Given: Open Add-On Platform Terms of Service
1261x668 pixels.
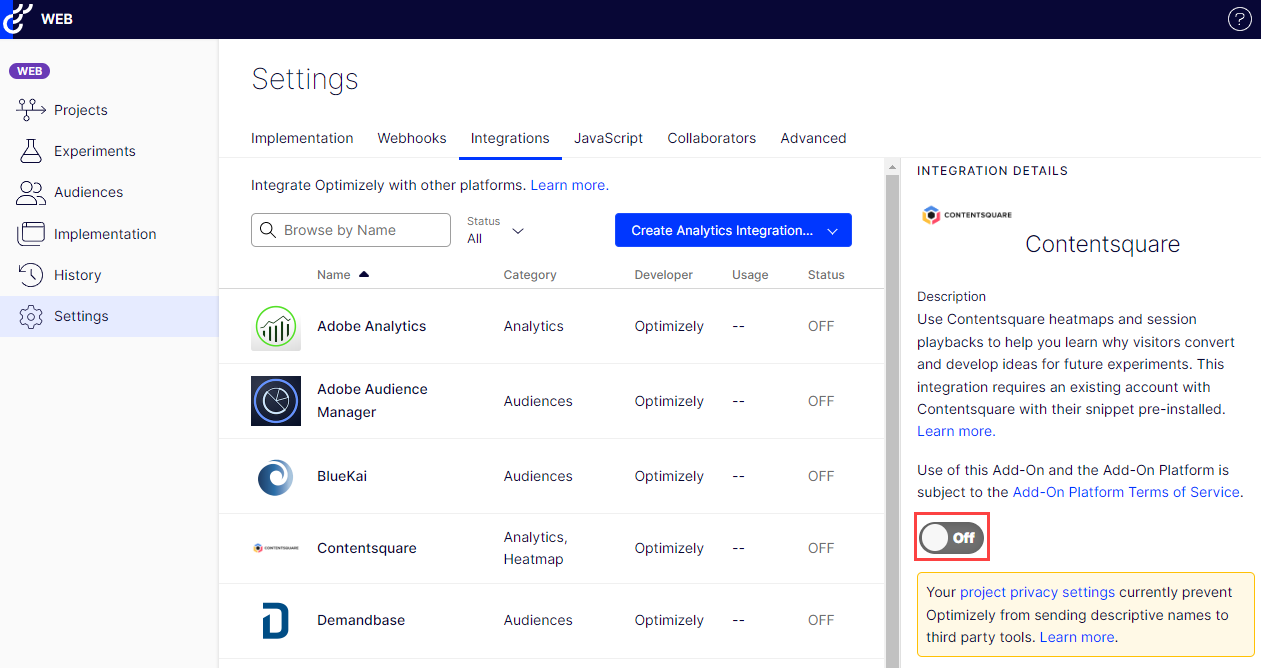Looking at the screenshot, I should [1126, 492].
